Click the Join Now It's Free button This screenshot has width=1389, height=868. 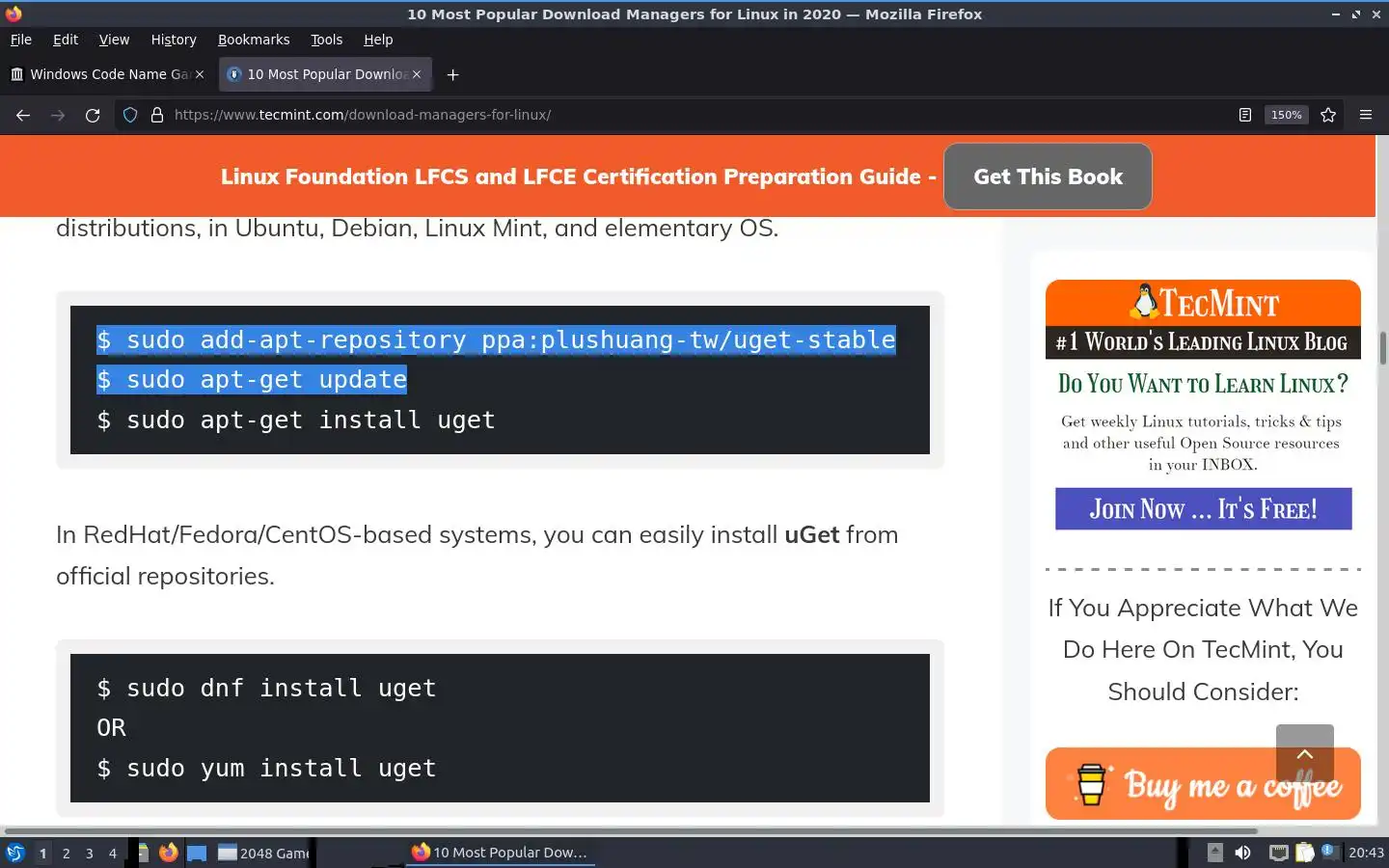click(1203, 509)
